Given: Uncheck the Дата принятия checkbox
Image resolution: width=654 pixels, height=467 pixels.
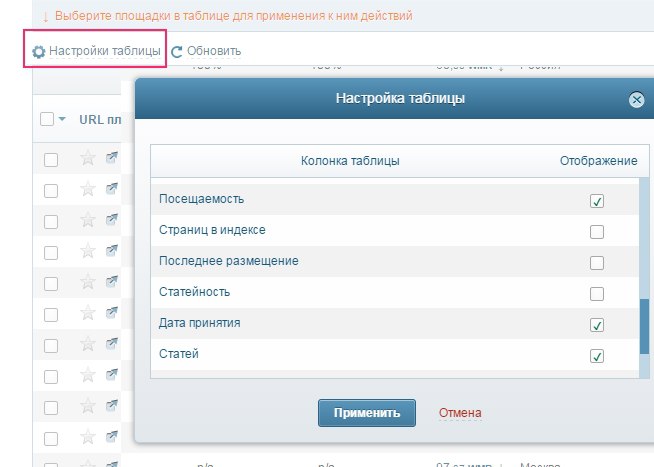Looking at the screenshot, I should tap(597, 325).
